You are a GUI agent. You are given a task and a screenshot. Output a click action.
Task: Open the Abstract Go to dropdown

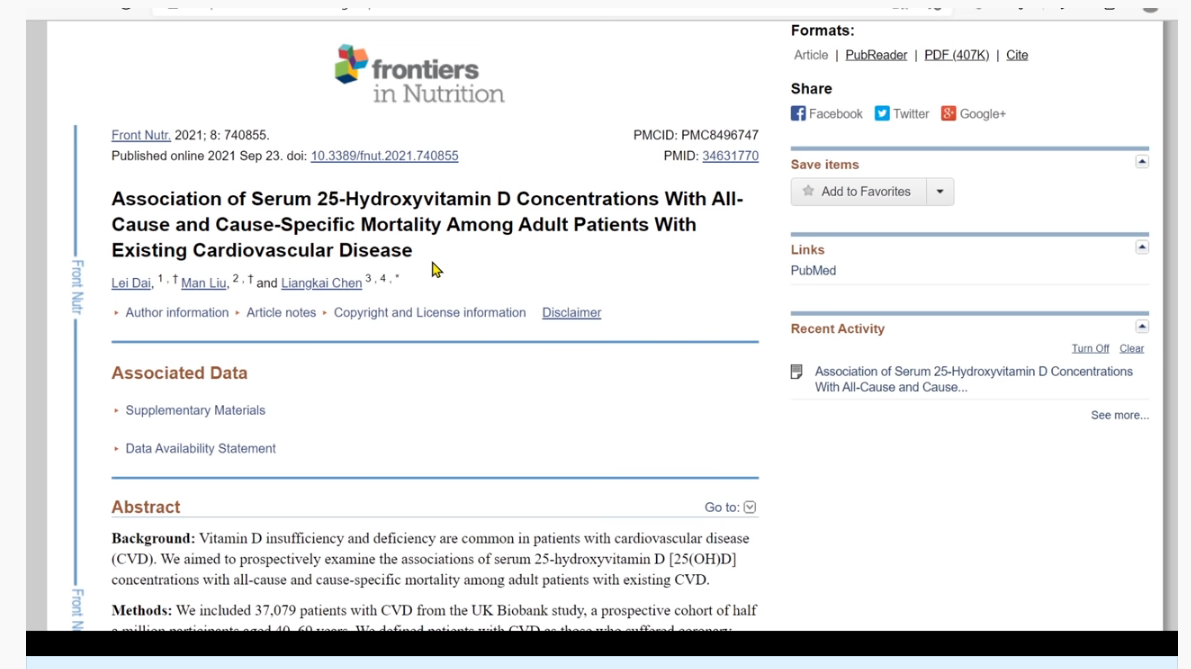coord(750,507)
